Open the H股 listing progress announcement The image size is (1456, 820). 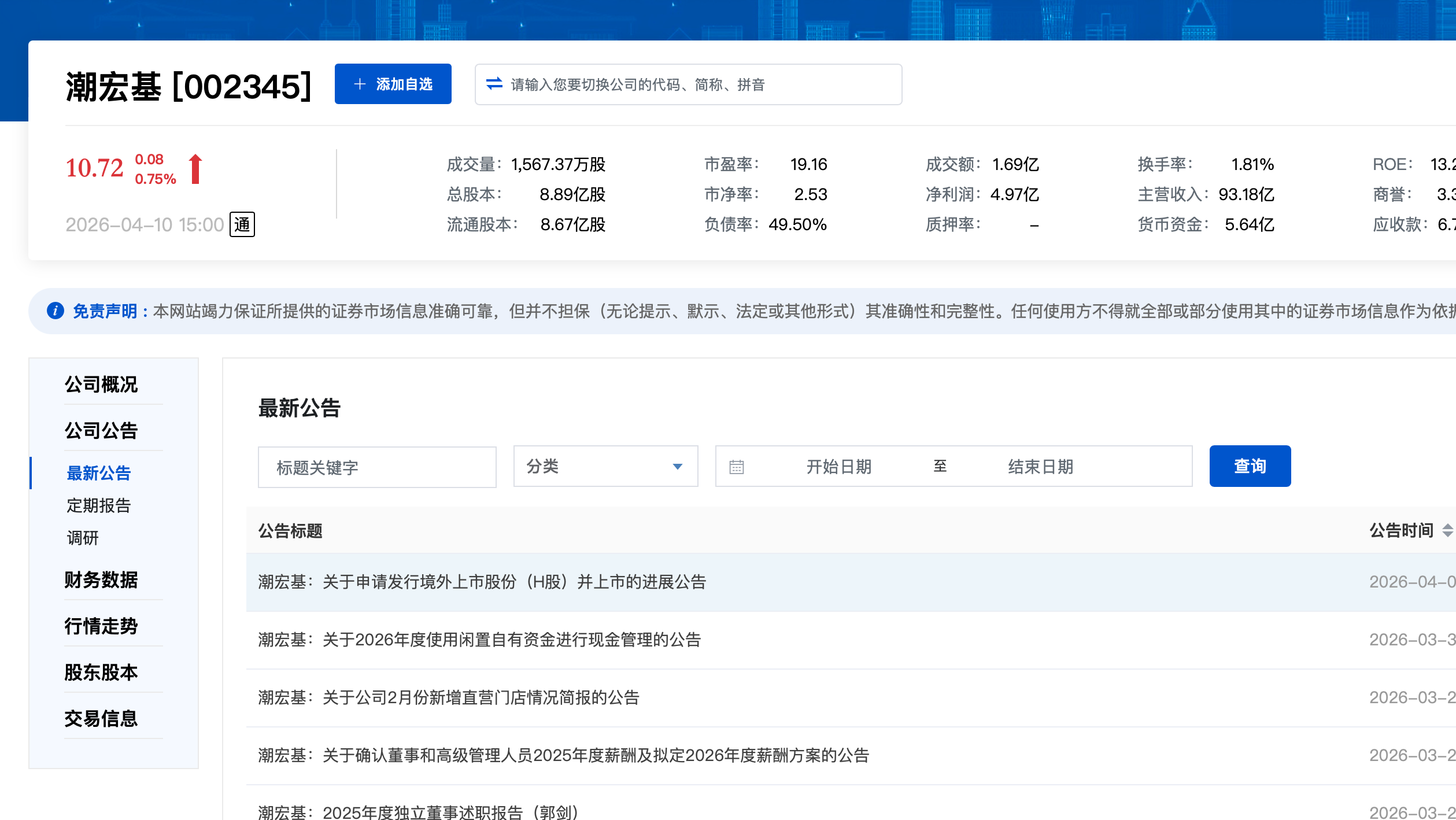[482, 582]
